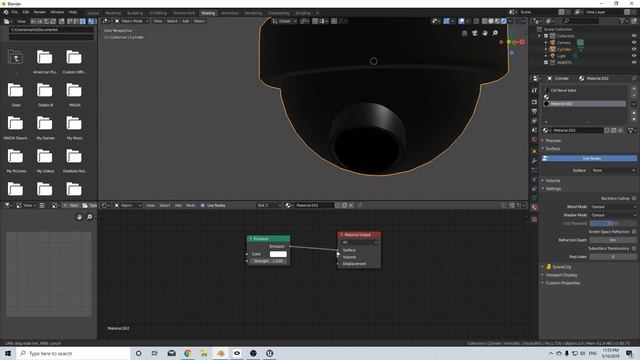The image size is (640, 360).
Task: Click the camera view icon in viewport
Action: 475,33
